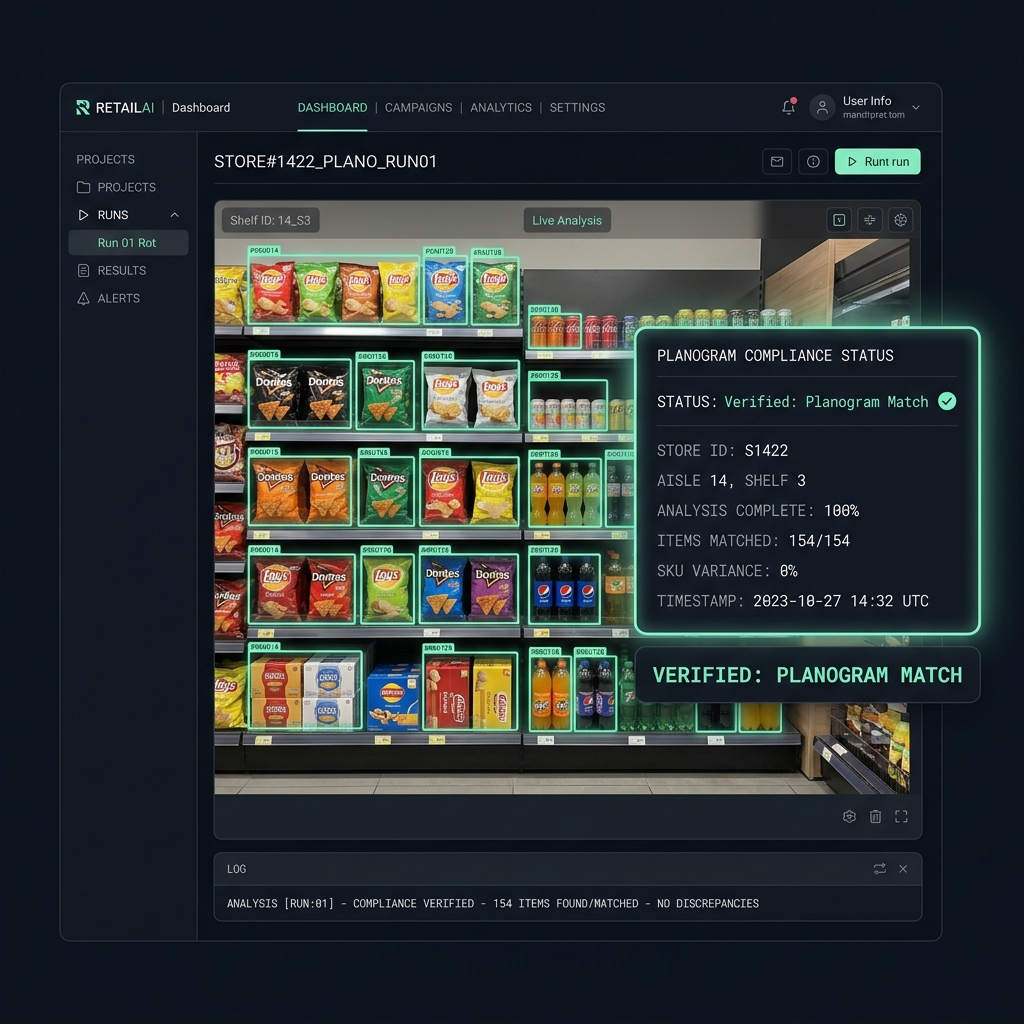Image resolution: width=1024 pixels, height=1024 pixels.
Task: Click the PLANOGRAM COMPLIANCE STATUS heading
Action: pyautogui.click(x=775, y=355)
